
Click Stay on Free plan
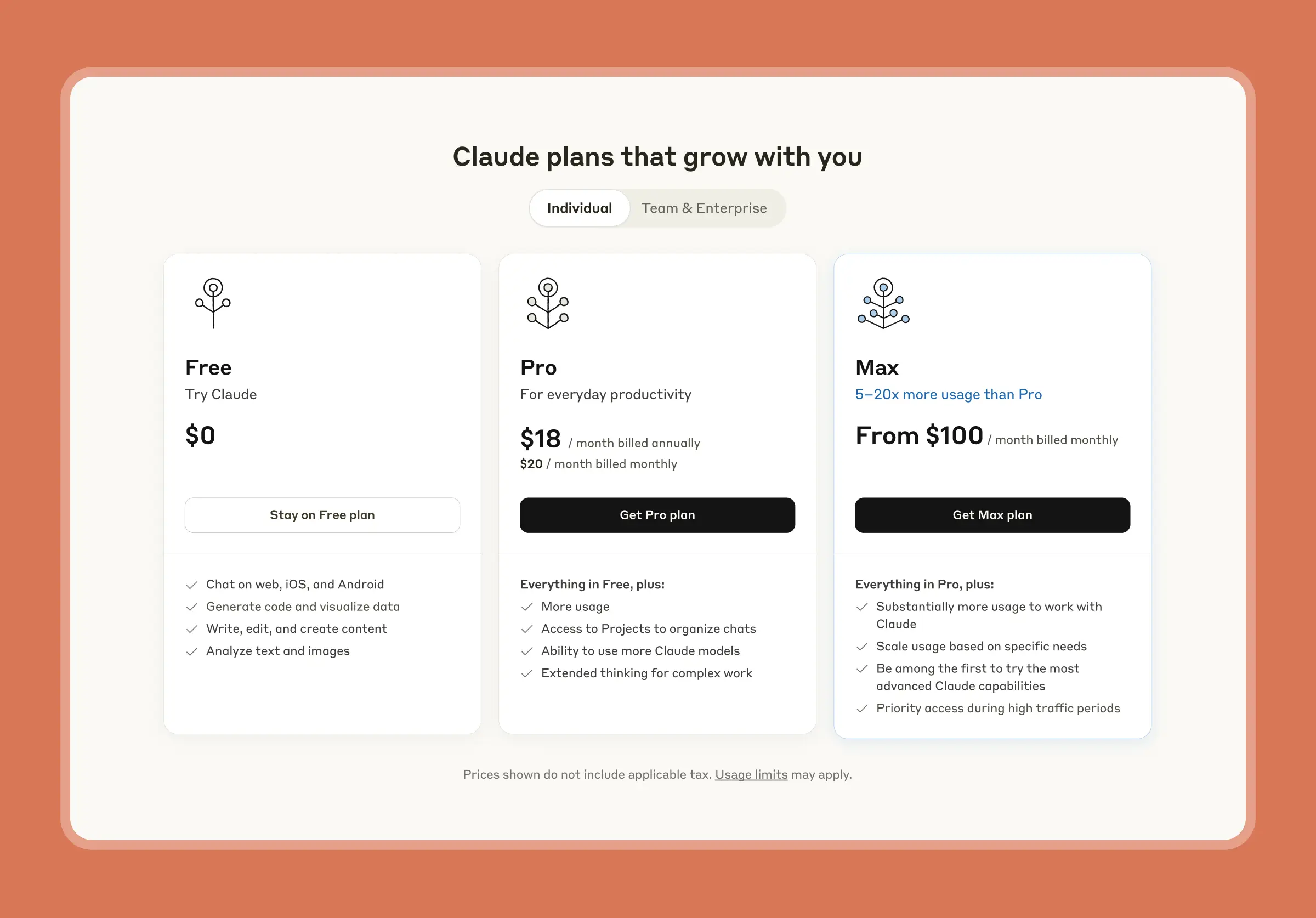pyautogui.click(x=322, y=515)
